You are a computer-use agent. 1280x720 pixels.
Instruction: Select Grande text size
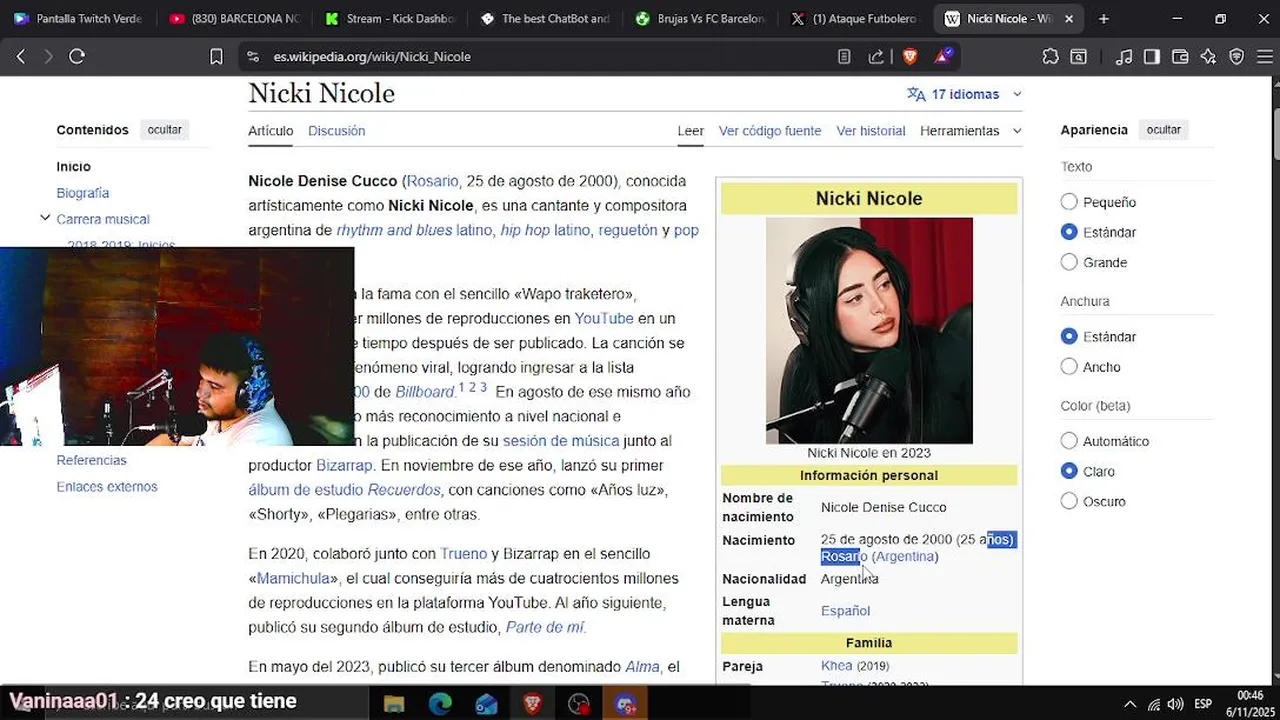coord(1069,262)
